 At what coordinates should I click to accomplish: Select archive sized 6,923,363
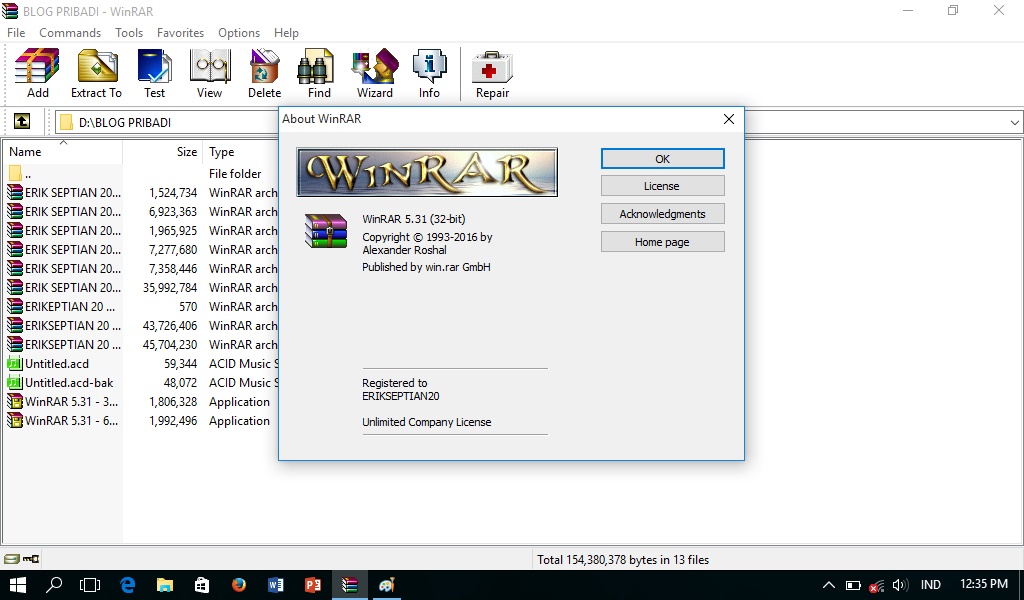coord(141,212)
